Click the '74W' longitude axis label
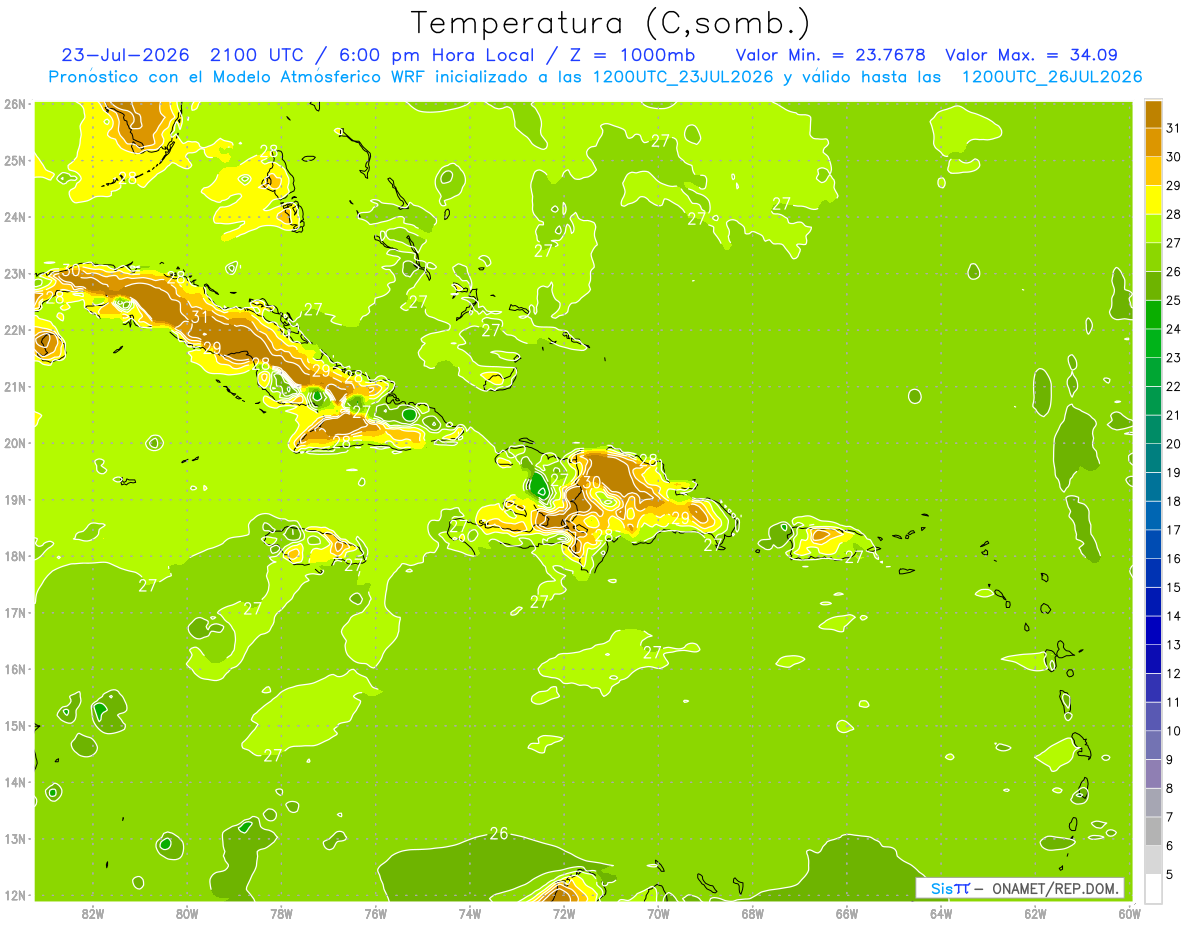This screenshot has width=1200, height=927. tap(469, 913)
